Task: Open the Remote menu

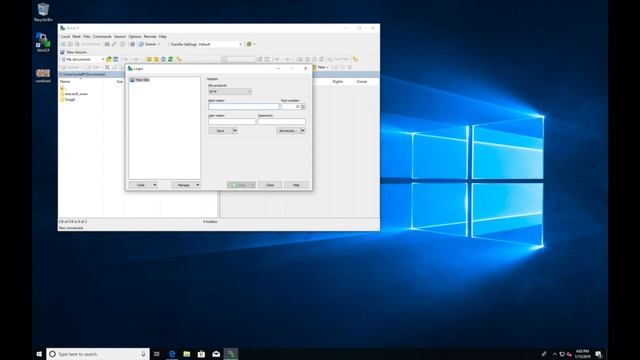Action: [x=150, y=36]
